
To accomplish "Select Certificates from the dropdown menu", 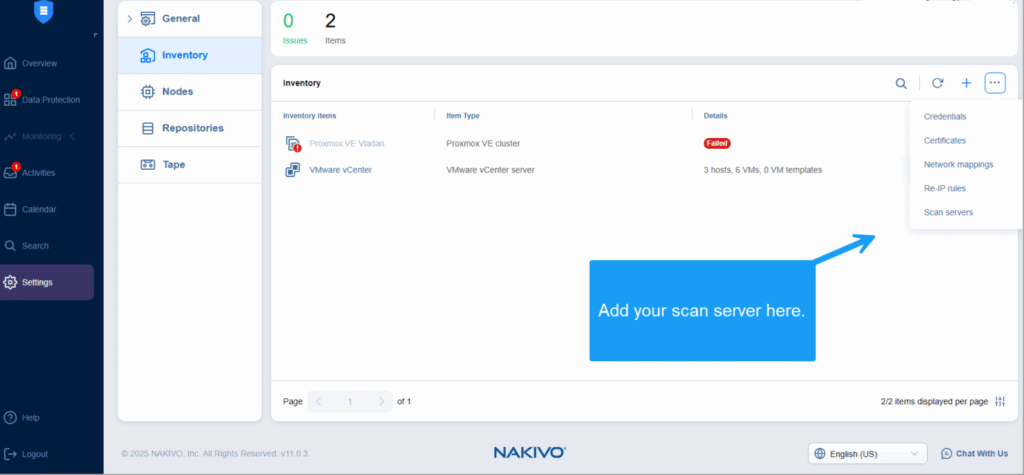I will (x=944, y=140).
